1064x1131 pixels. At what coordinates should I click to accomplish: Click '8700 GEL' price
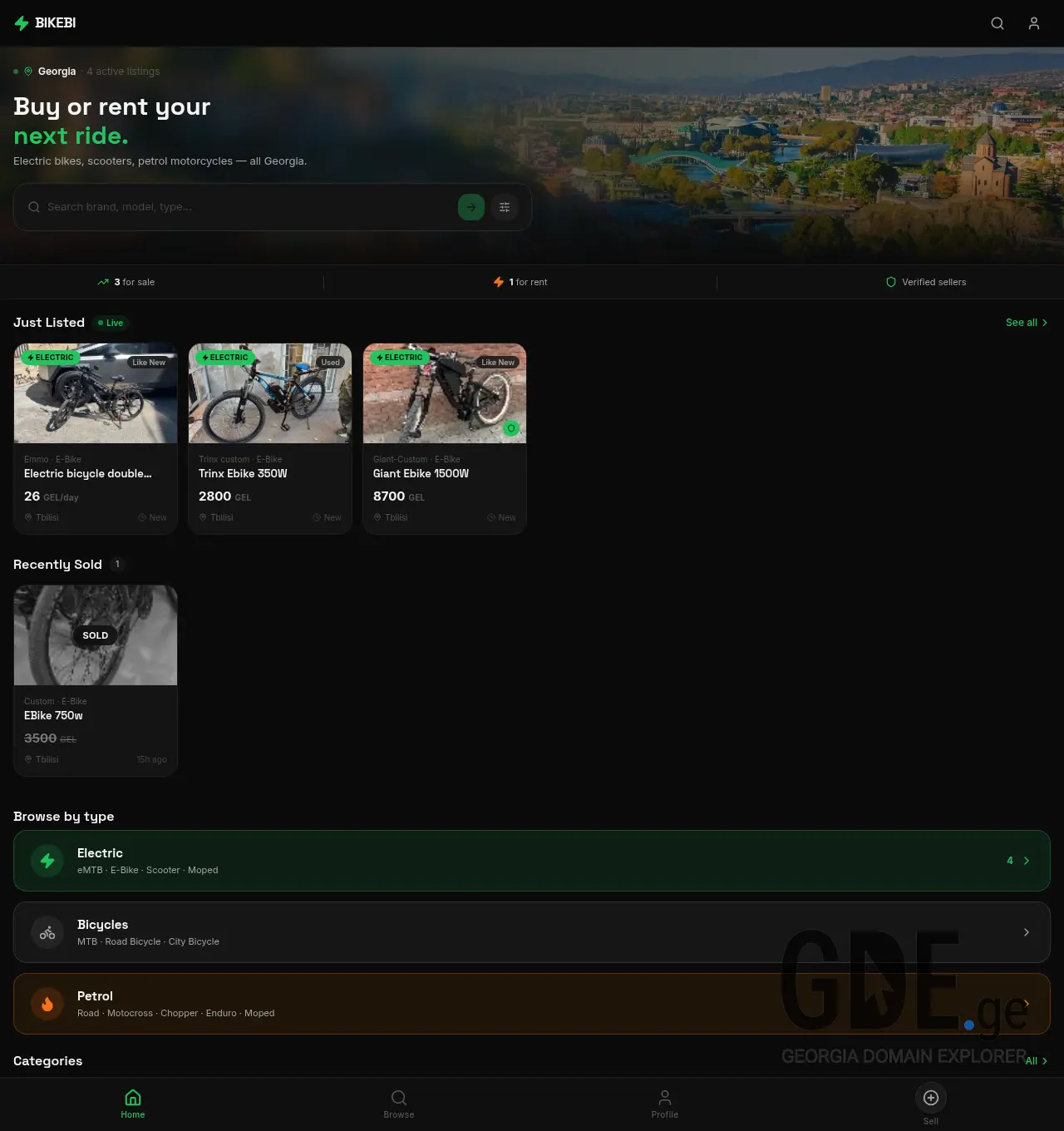(x=399, y=496)
